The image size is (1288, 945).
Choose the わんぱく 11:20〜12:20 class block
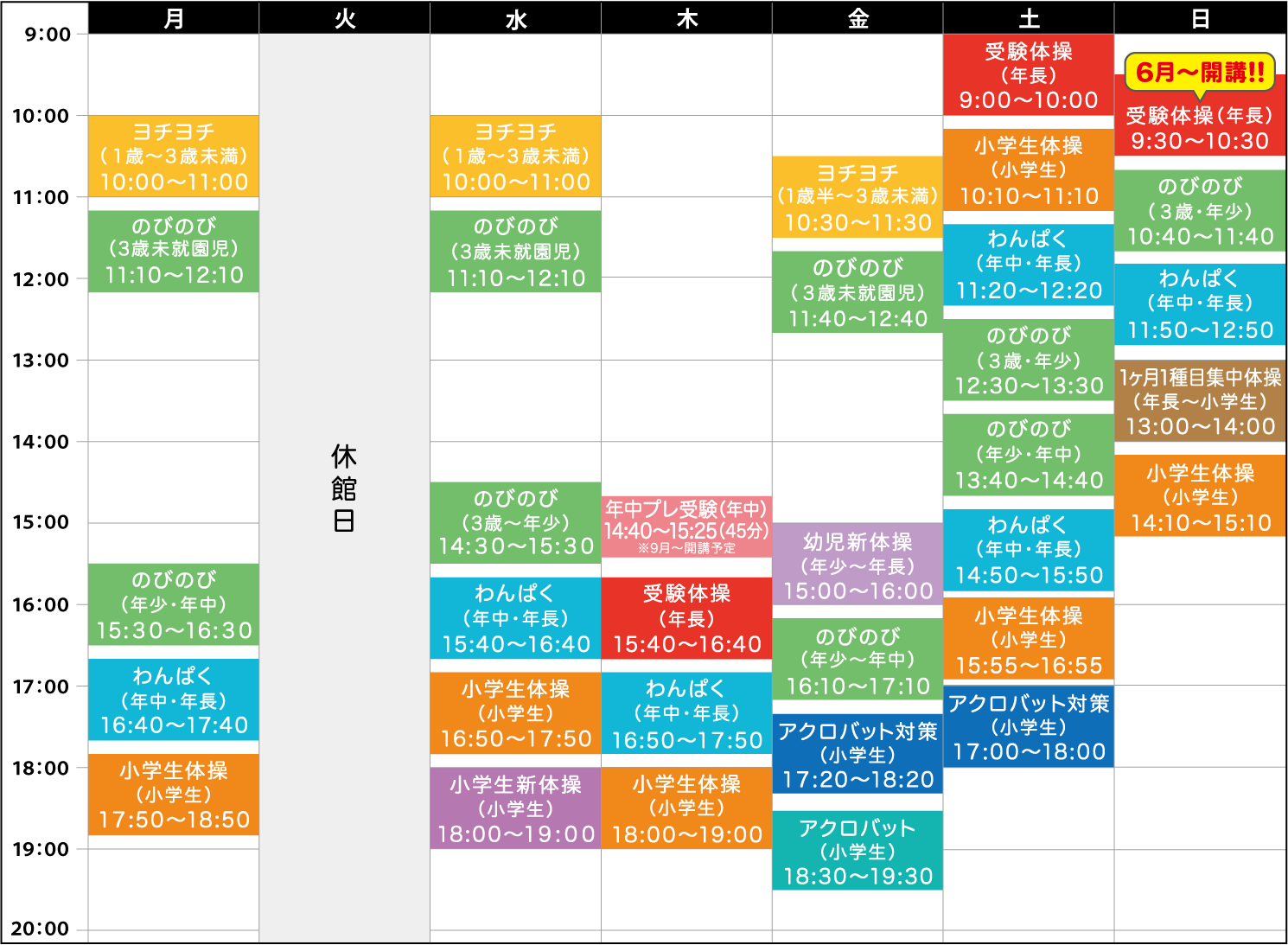(x=1030, y=265)
